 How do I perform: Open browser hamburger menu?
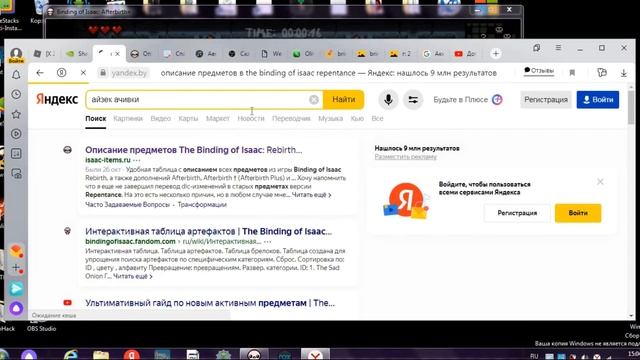click(558, 48)
